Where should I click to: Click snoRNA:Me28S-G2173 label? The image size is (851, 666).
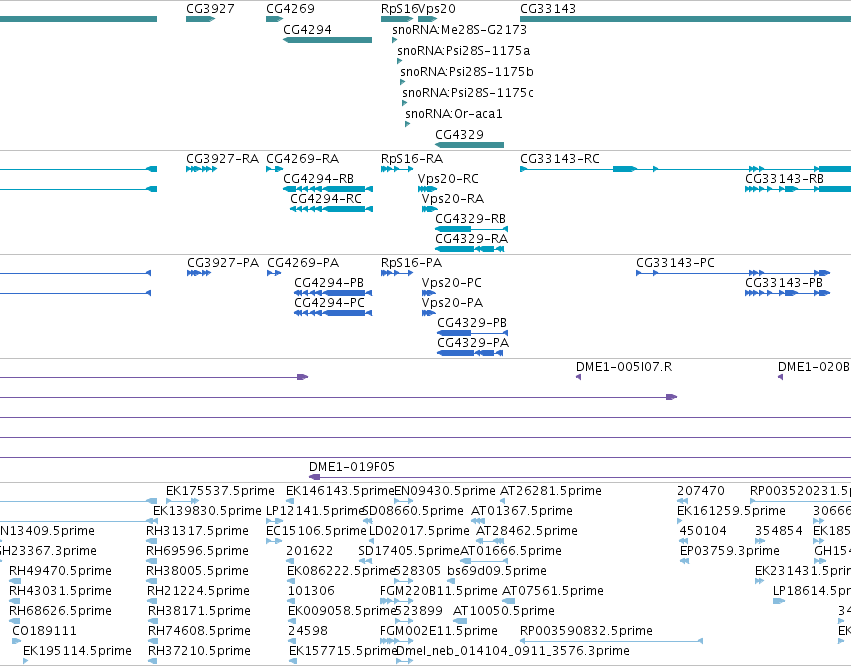[459, 29]
